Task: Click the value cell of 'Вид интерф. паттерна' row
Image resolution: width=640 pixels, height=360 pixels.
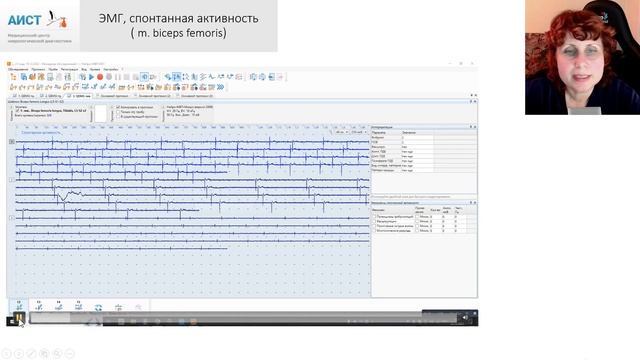Action: [x=417, y=166]
